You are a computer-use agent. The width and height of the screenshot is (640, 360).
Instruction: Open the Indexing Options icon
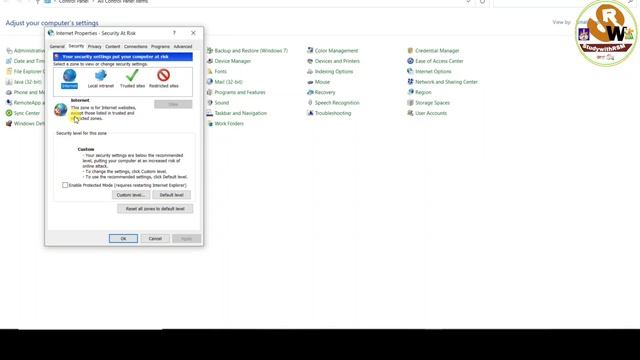[310, 71]
